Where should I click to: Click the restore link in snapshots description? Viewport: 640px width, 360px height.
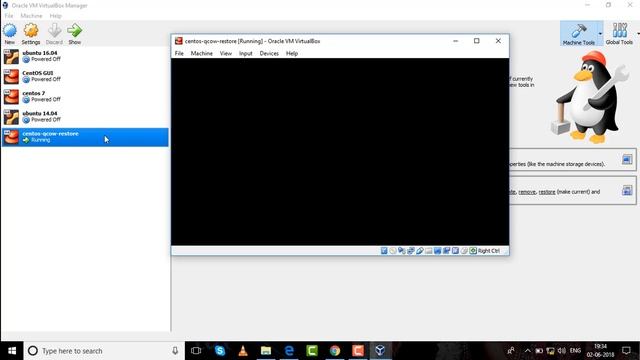pos(547,192)
